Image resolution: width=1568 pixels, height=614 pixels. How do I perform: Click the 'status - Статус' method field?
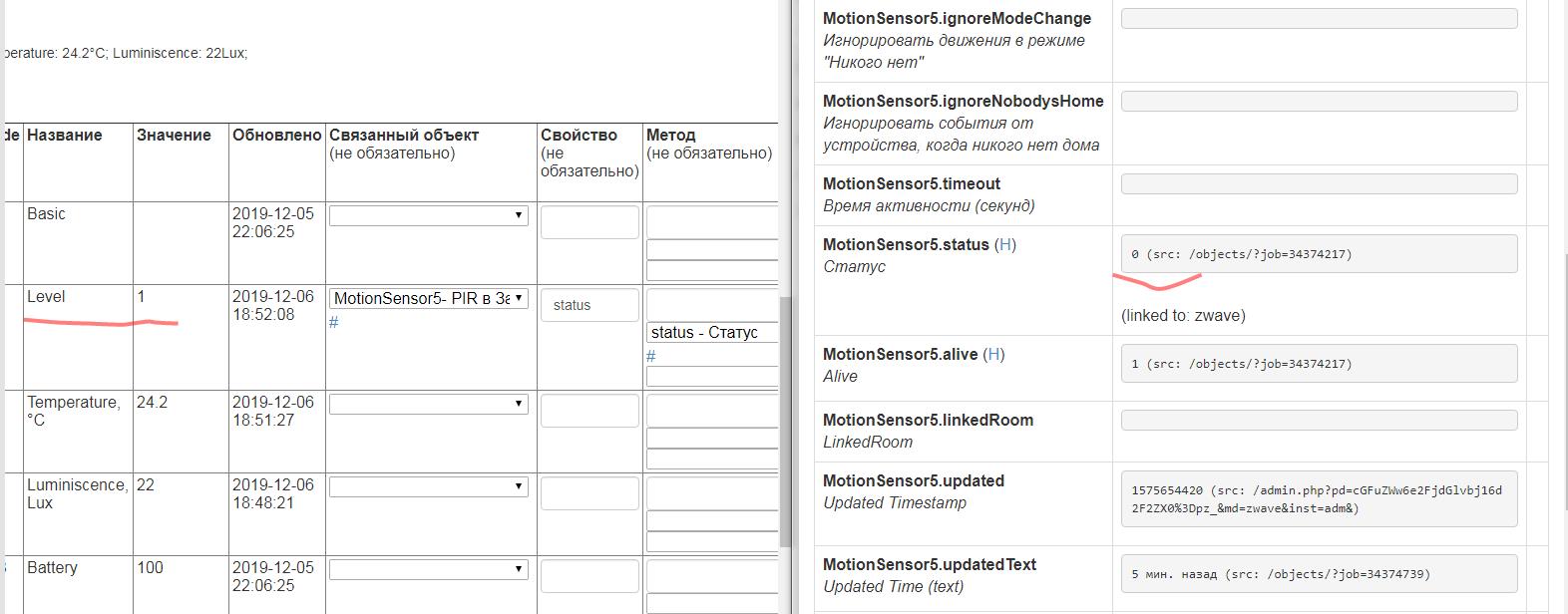point(712,332)
